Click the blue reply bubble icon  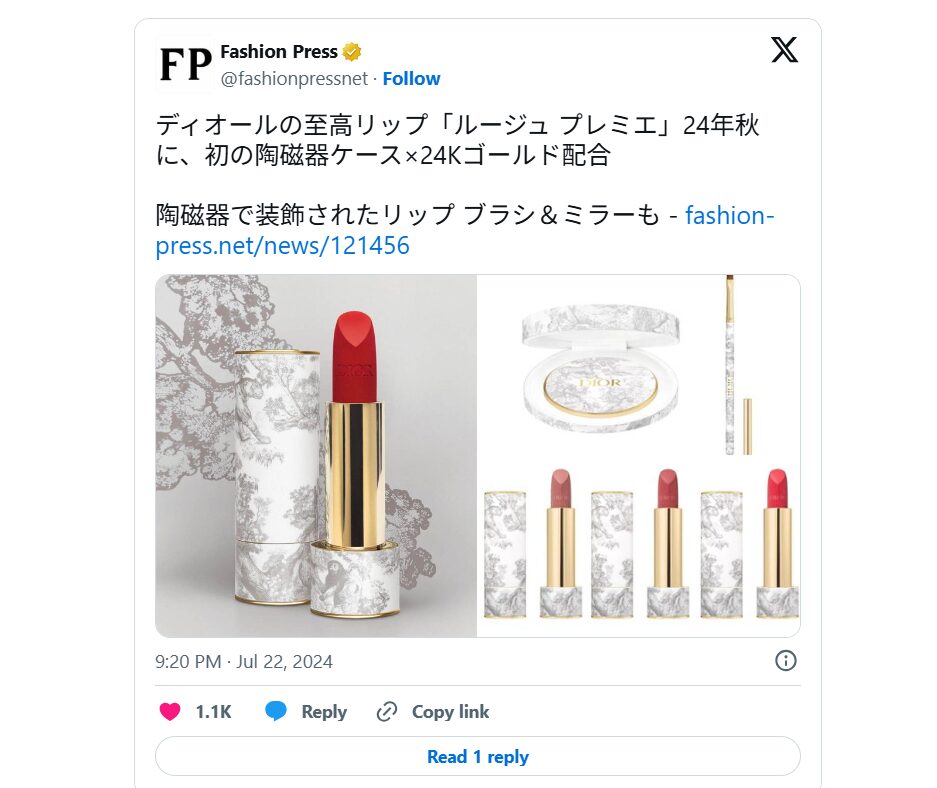pyautogui.click(x=275, y=712)
